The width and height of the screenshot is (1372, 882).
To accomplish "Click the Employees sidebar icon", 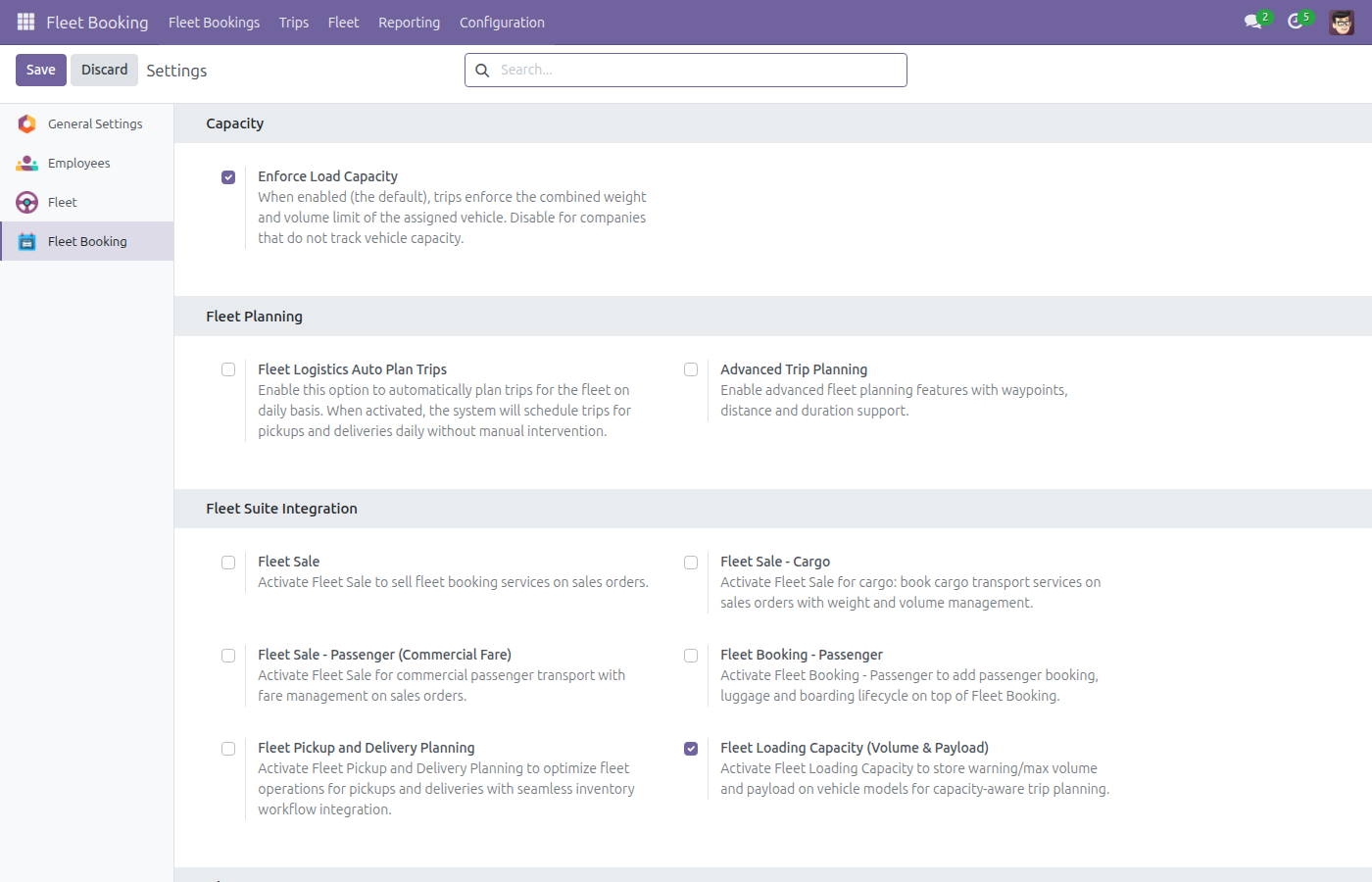I will [27, 163].
